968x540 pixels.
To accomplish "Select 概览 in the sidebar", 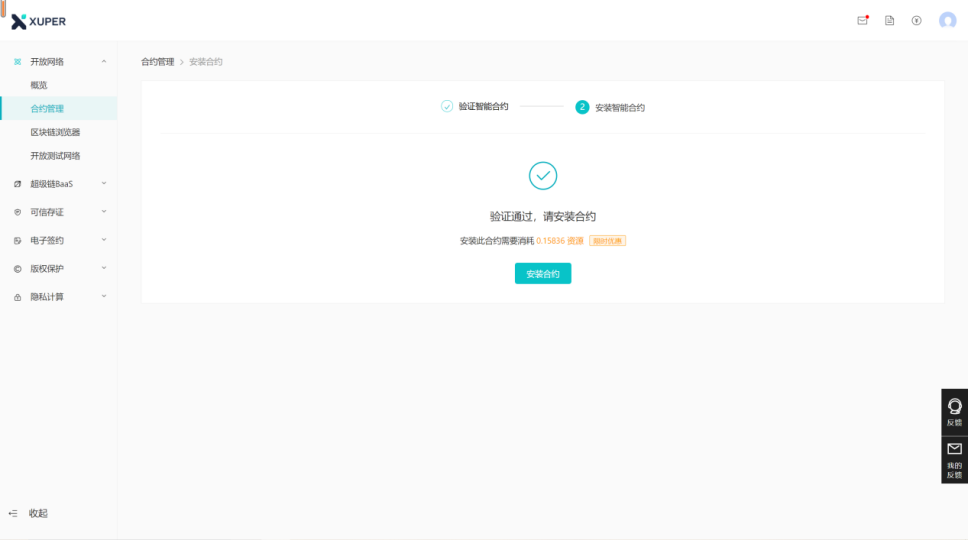I will pos(39,85).
